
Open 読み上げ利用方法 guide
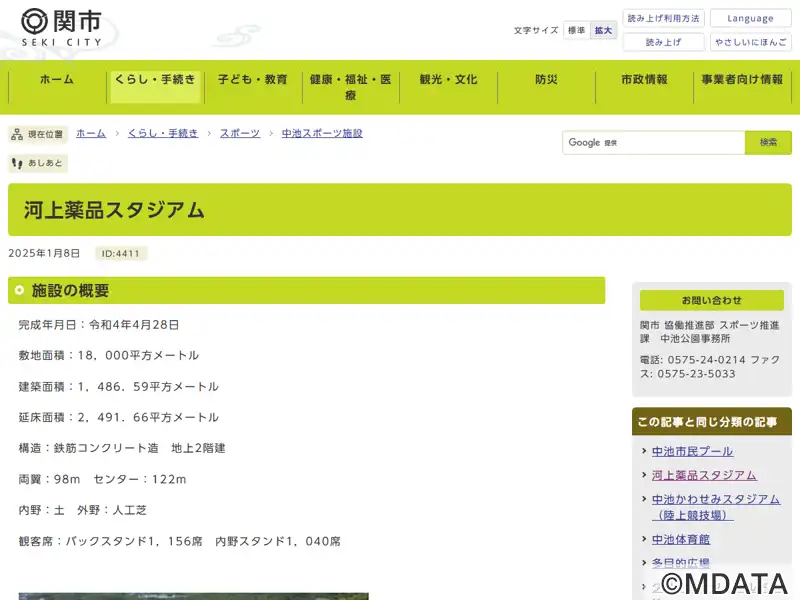[x=663, y=18]
